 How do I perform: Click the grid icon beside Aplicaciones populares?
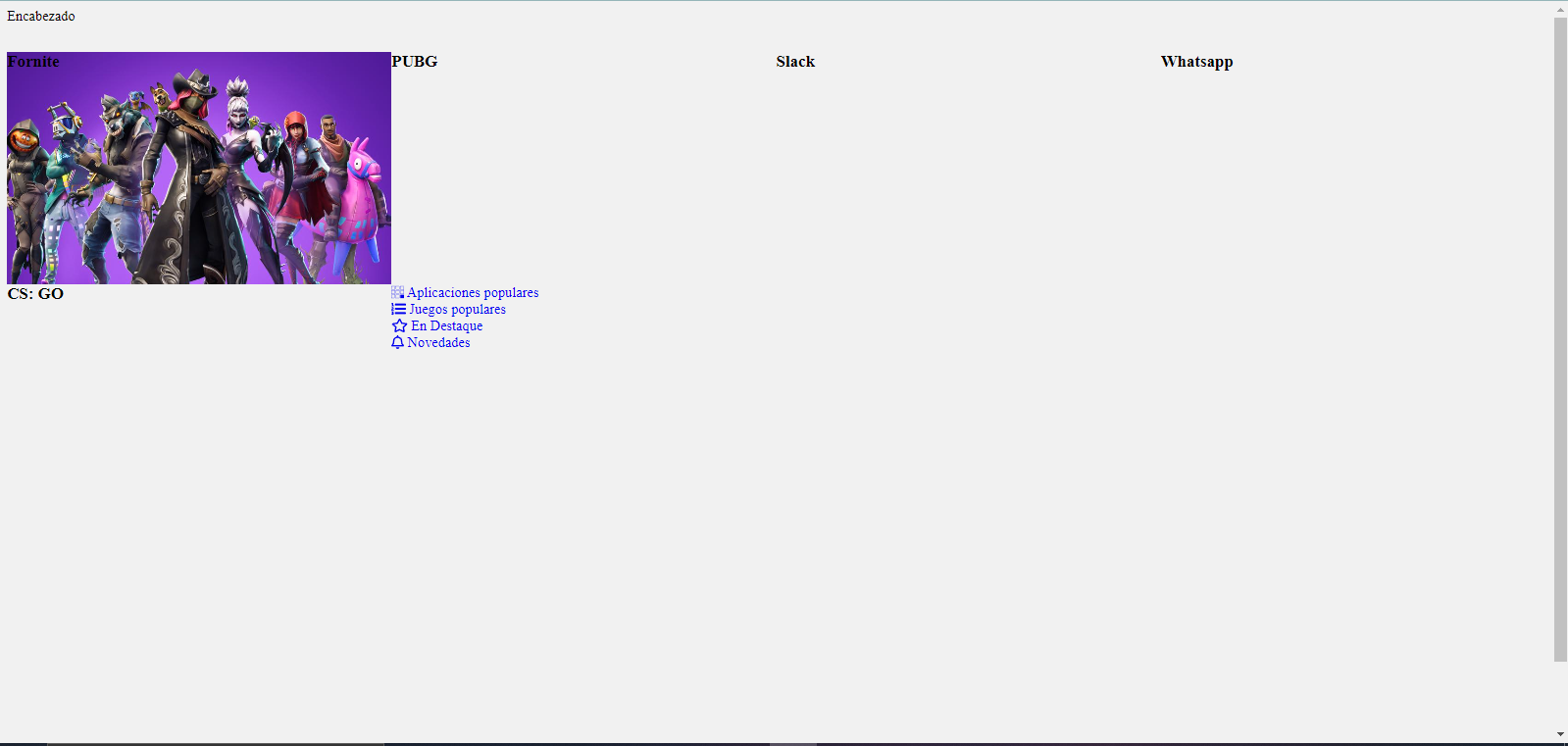coord(397,292)
